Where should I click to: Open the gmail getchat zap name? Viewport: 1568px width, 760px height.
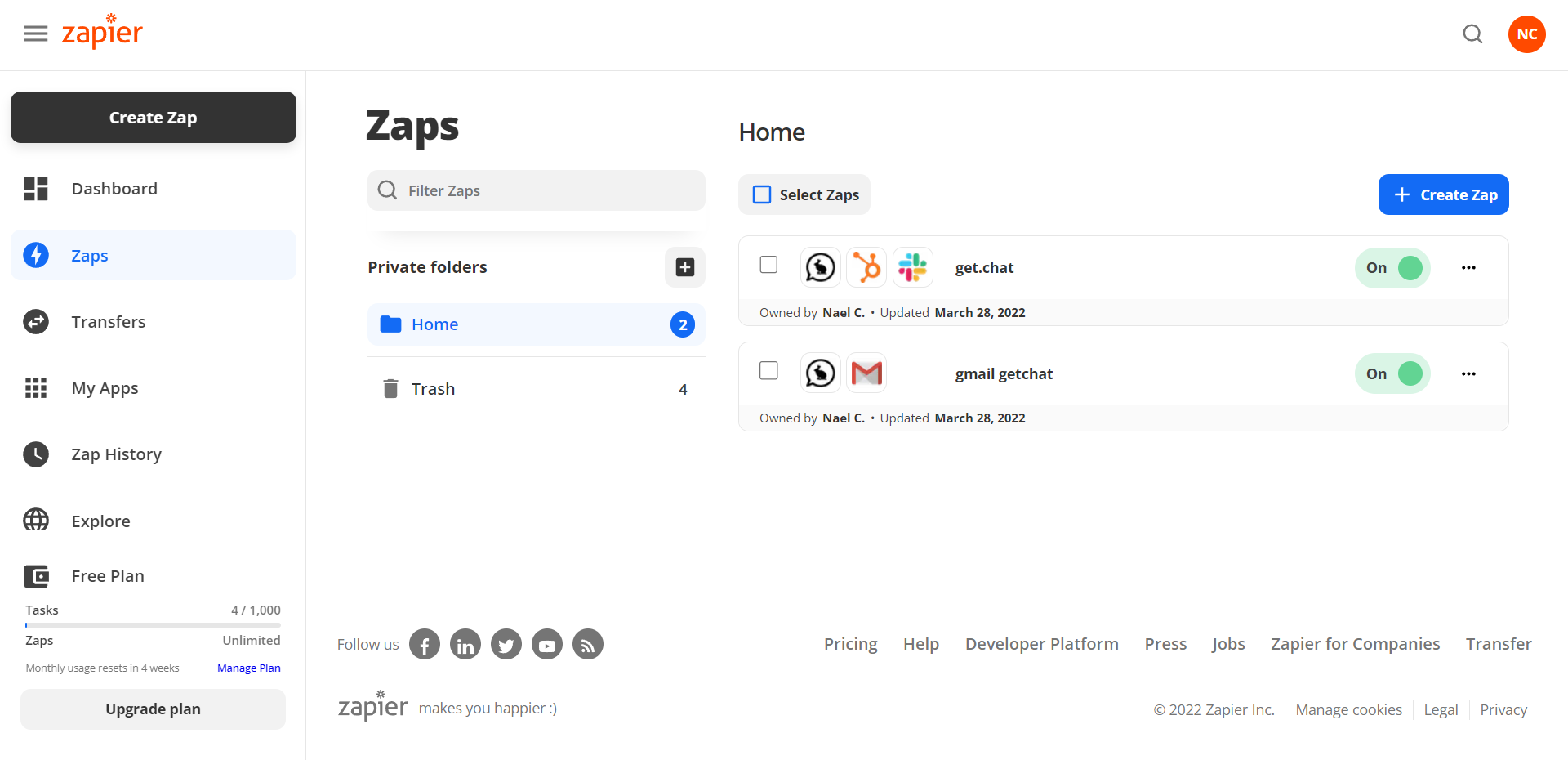pyautogui.click(x=1004, y=374)
